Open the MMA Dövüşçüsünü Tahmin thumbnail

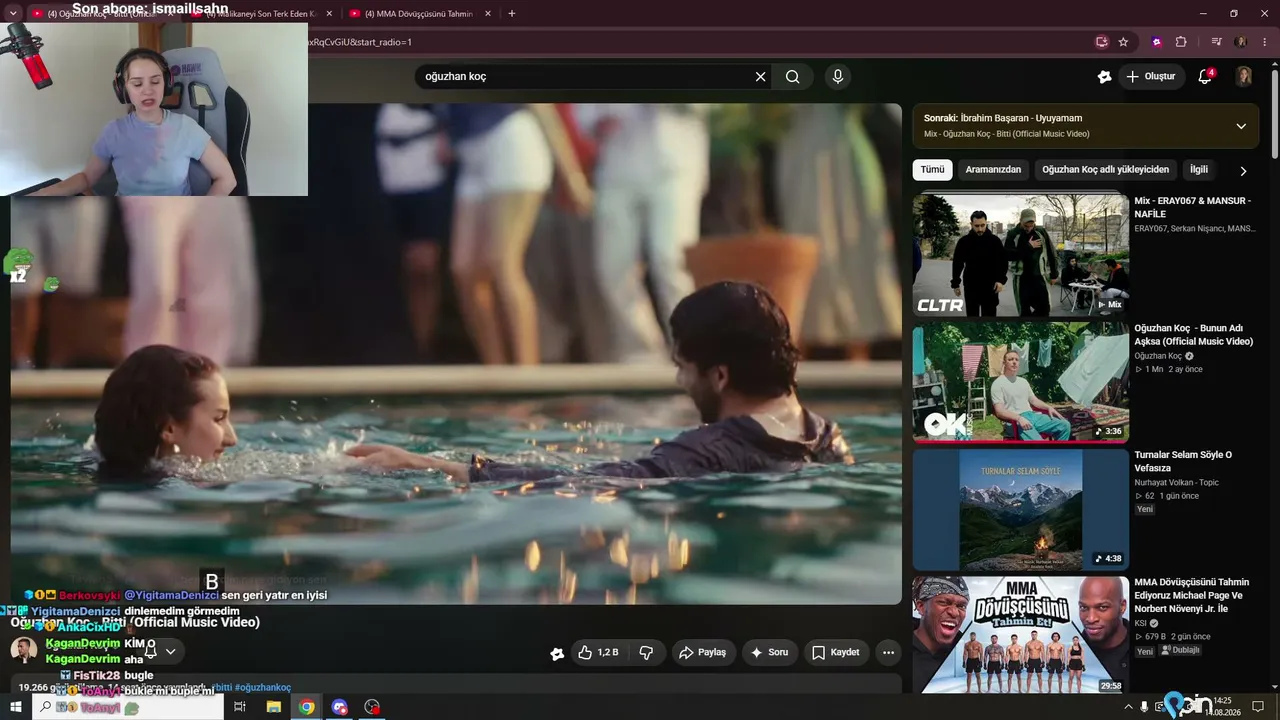coord(1020,635)
